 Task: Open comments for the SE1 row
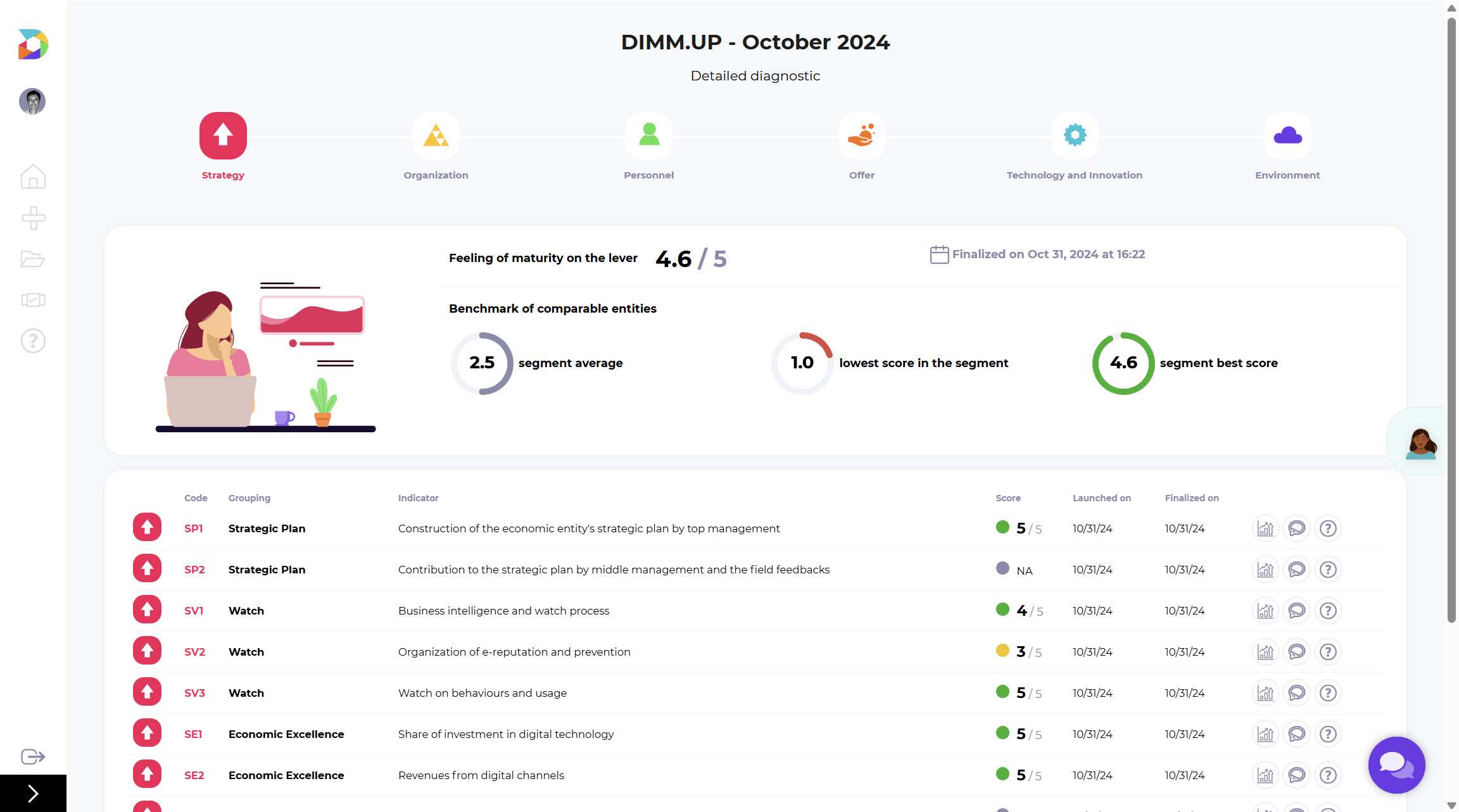coord(1296,734)
